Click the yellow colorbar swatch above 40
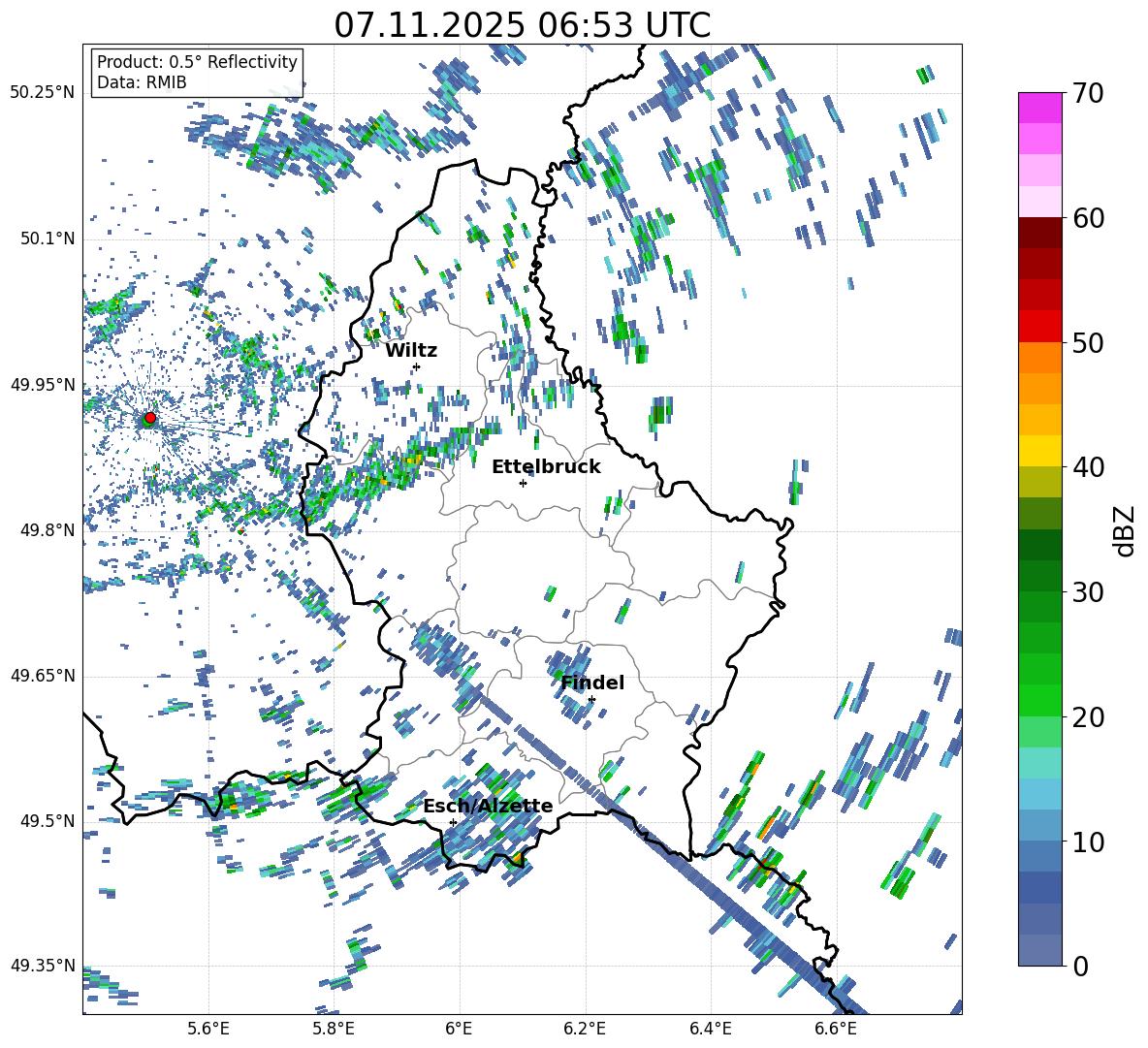The width and height of the screenshot is (1148, 1048). [1040, 451]
